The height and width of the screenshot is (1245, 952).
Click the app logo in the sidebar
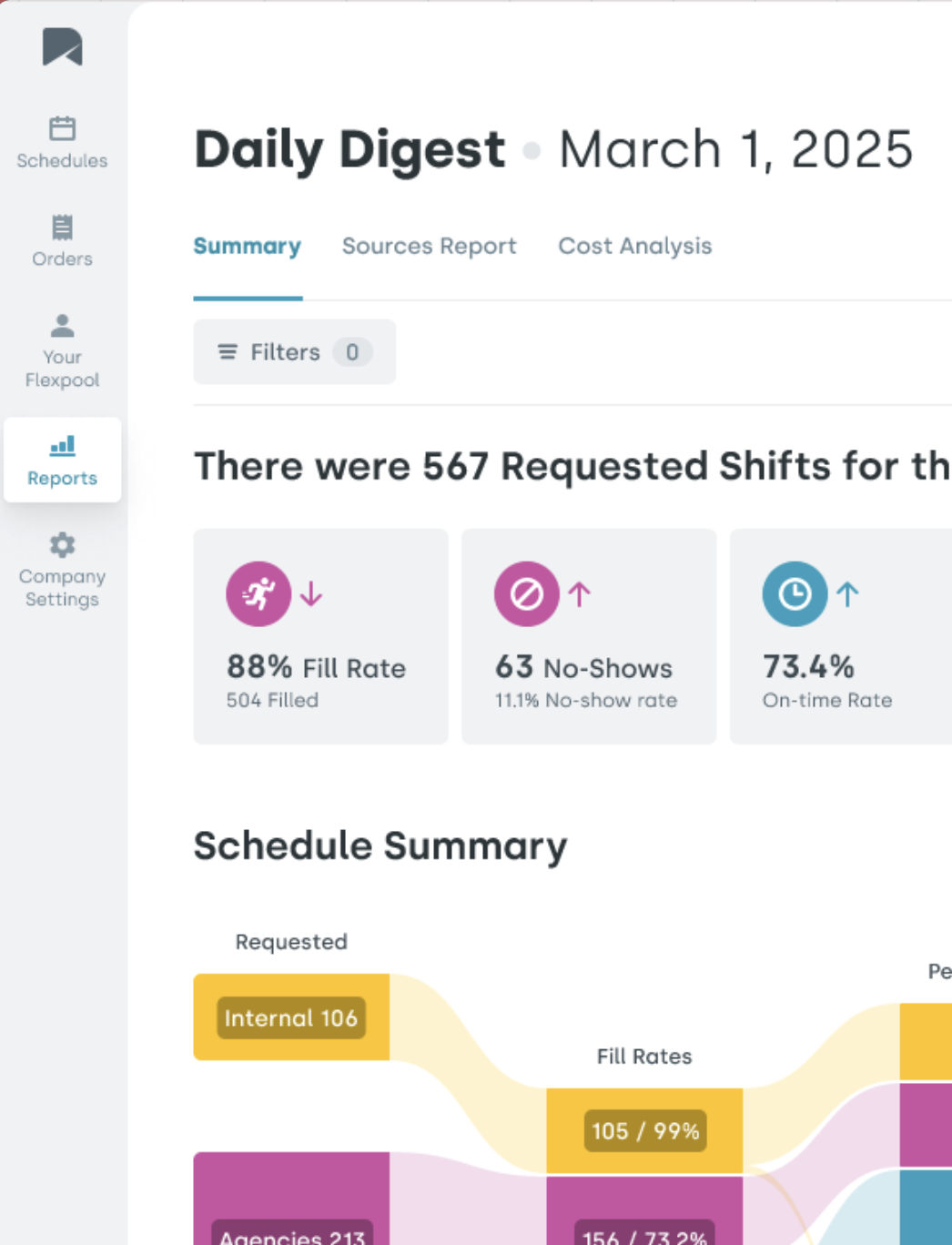[x=62, y=46]
